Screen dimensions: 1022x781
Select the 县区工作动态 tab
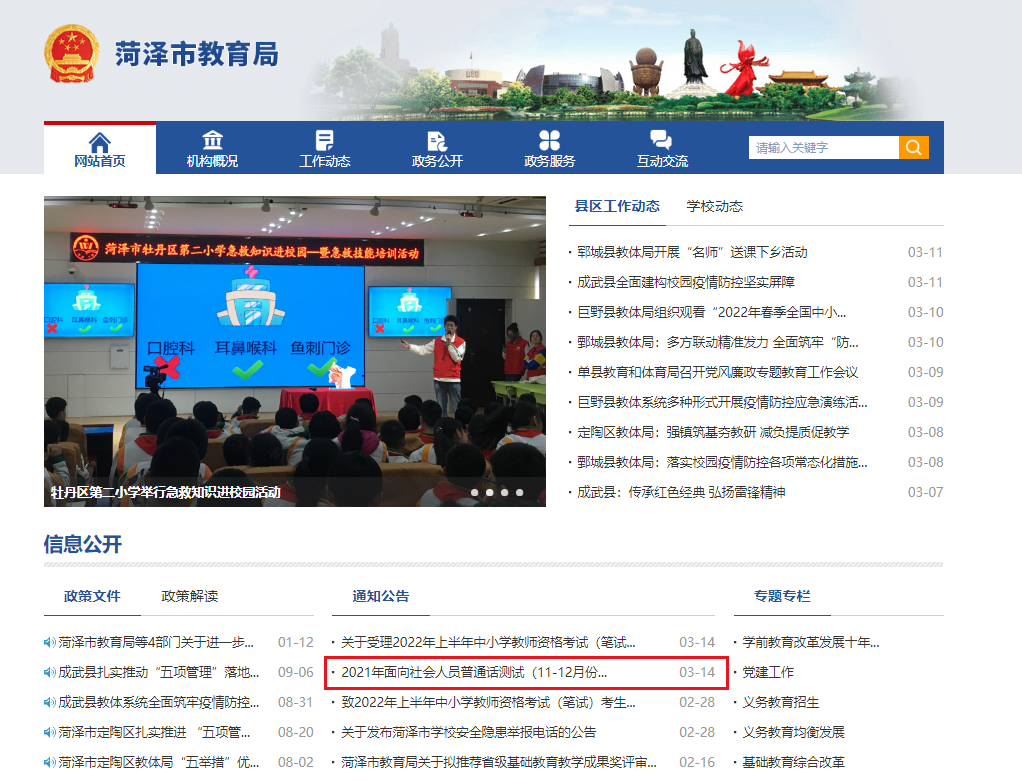click(x=617, y=206)
